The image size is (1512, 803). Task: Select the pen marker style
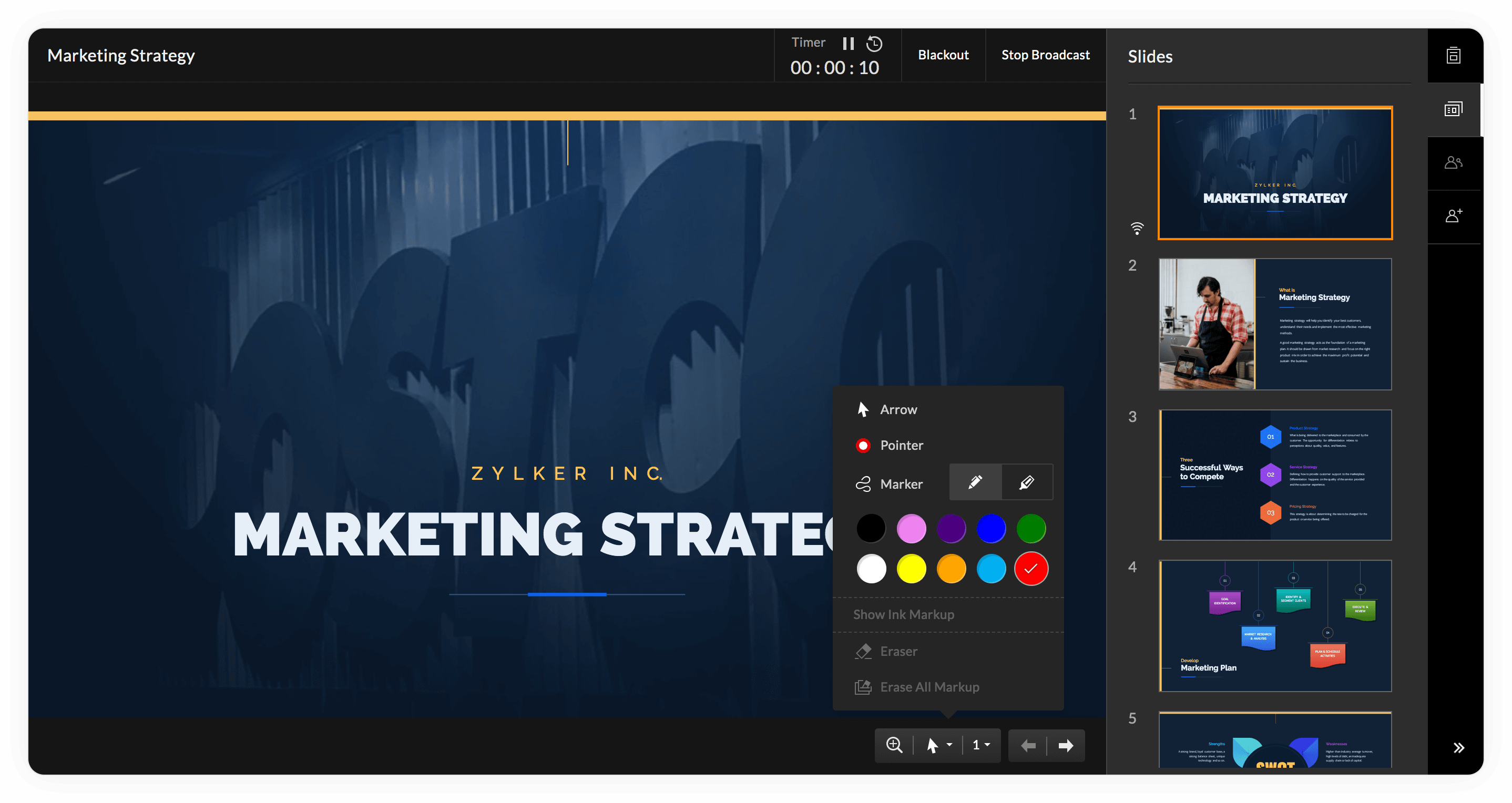pyautogui.click(x=975, y=482)
